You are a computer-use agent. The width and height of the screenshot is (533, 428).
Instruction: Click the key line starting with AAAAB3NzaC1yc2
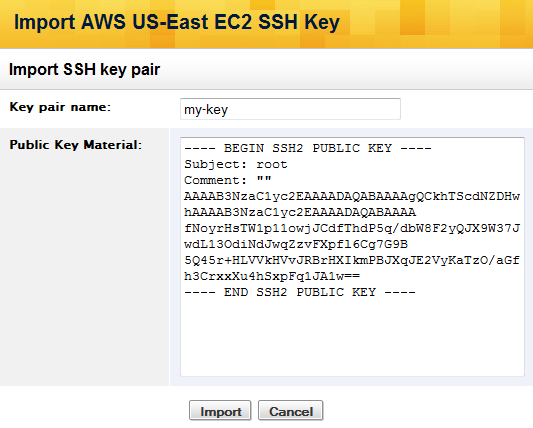pyautogui.click(x=352, y=196)
